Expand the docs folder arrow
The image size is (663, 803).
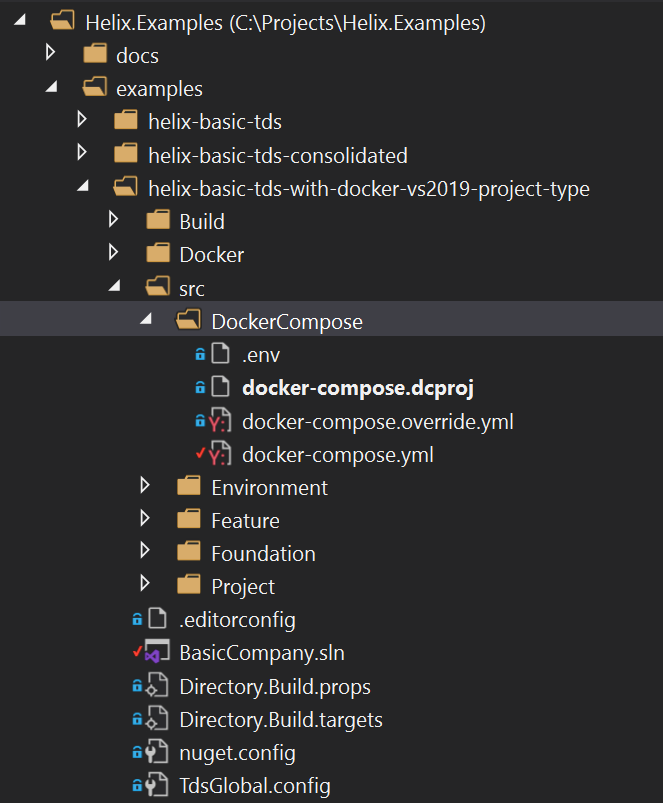(50, 55)
